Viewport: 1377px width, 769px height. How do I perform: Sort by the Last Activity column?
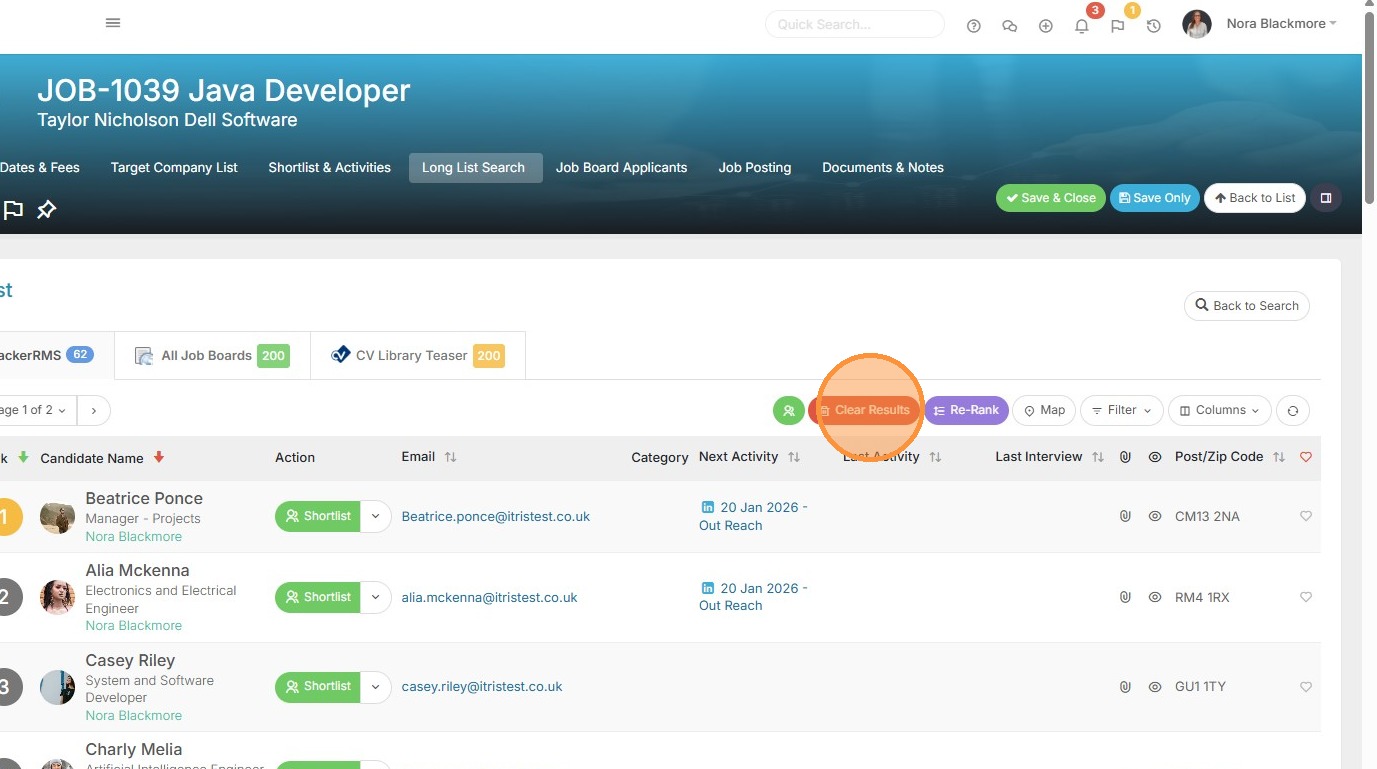tap(892, 457)
